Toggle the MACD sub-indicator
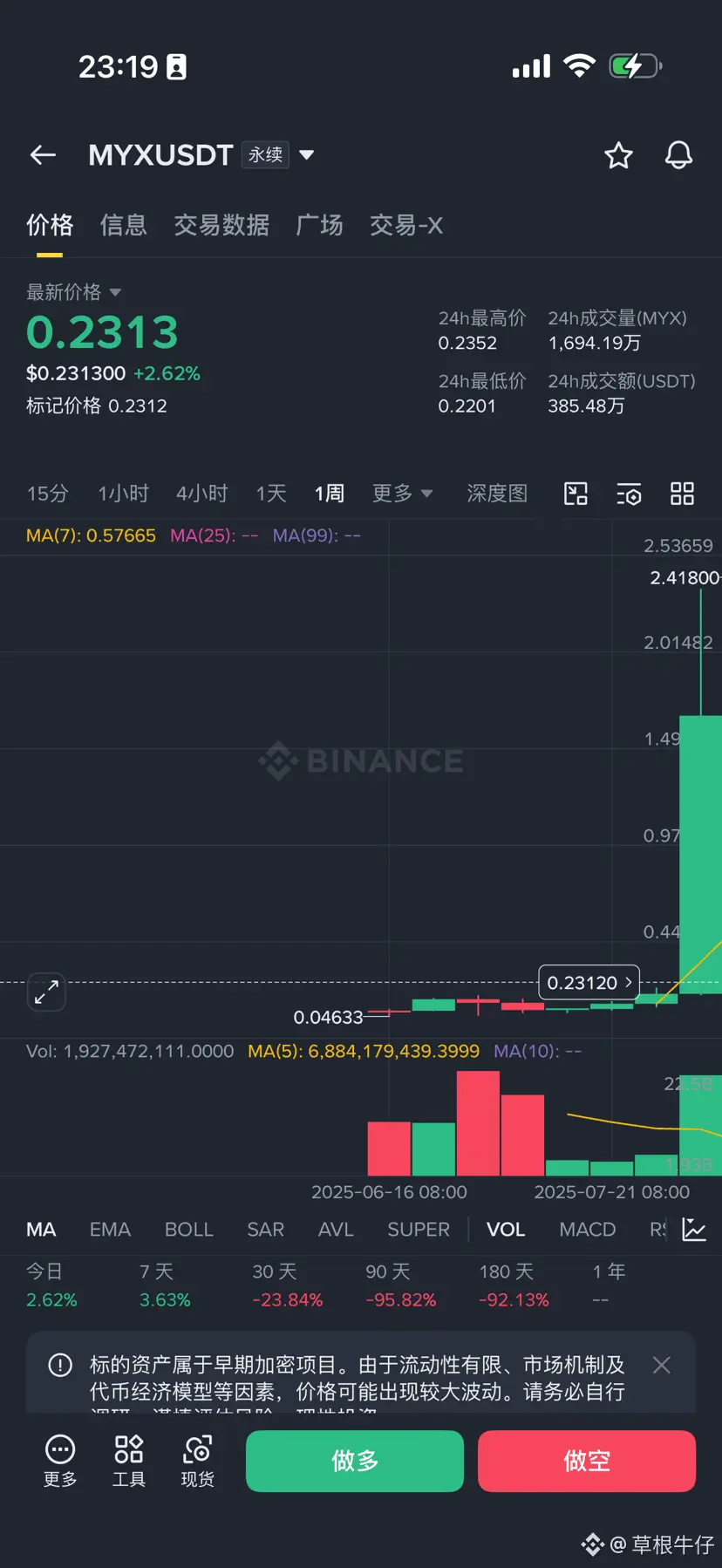Image resolution: width=722 pixels, height=1568 pixels. (x=588, y=1230)
